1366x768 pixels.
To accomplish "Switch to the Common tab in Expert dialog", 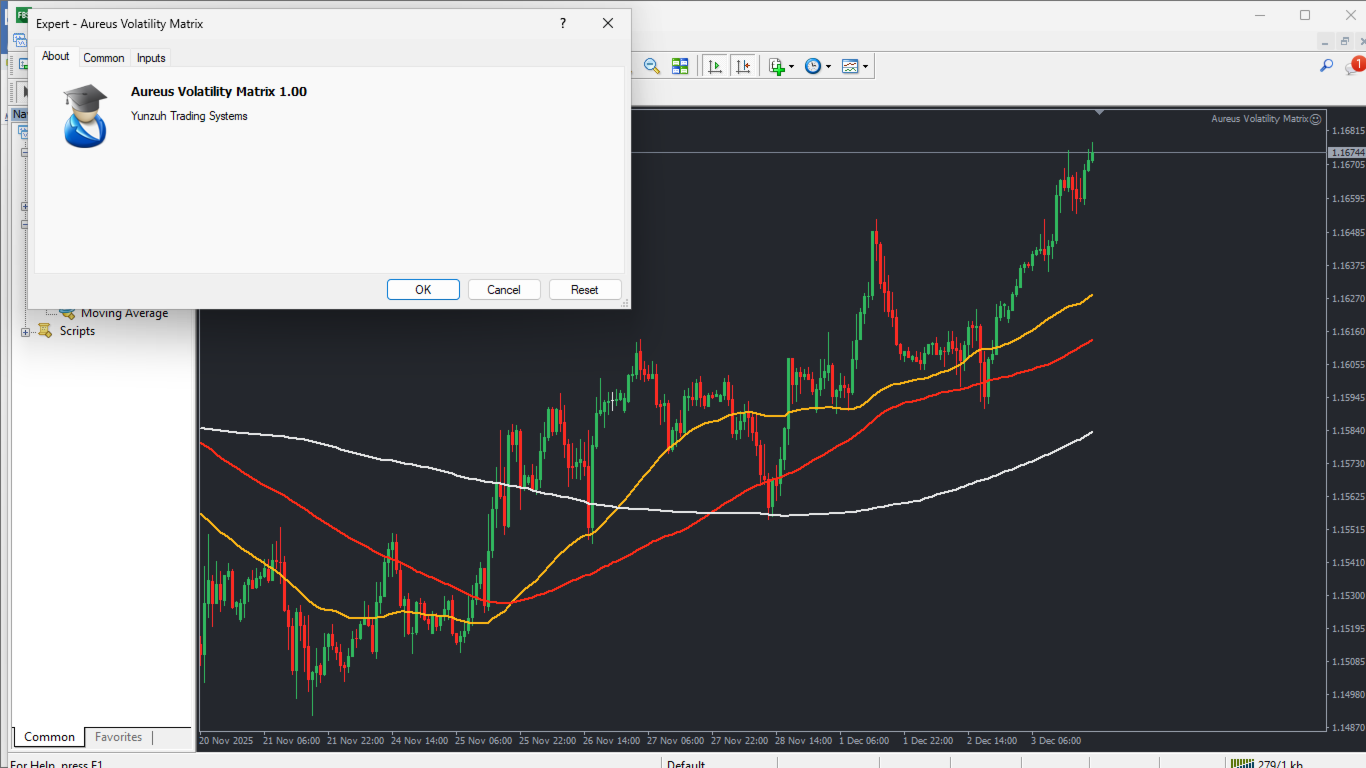I will (x=104, y=58).
